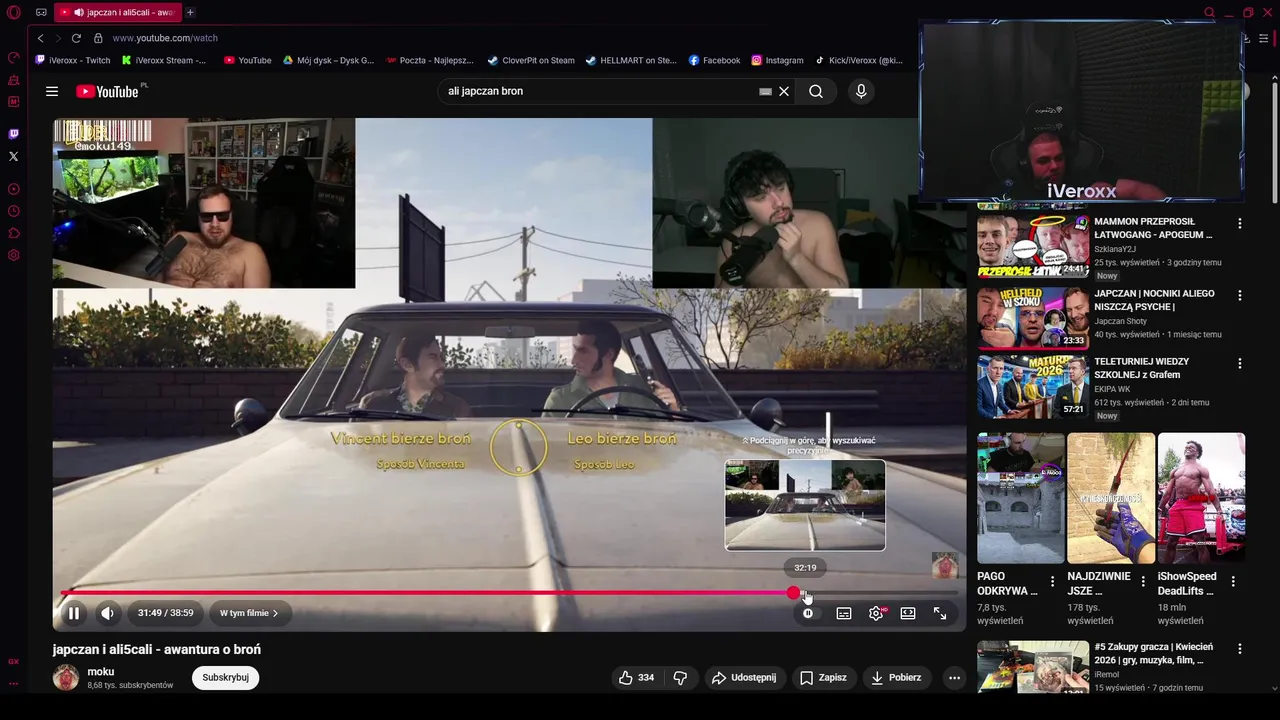This screenshot has height=720, width=1280.
Task: Like the video (334 likes)
Action: tap(636, 677)
